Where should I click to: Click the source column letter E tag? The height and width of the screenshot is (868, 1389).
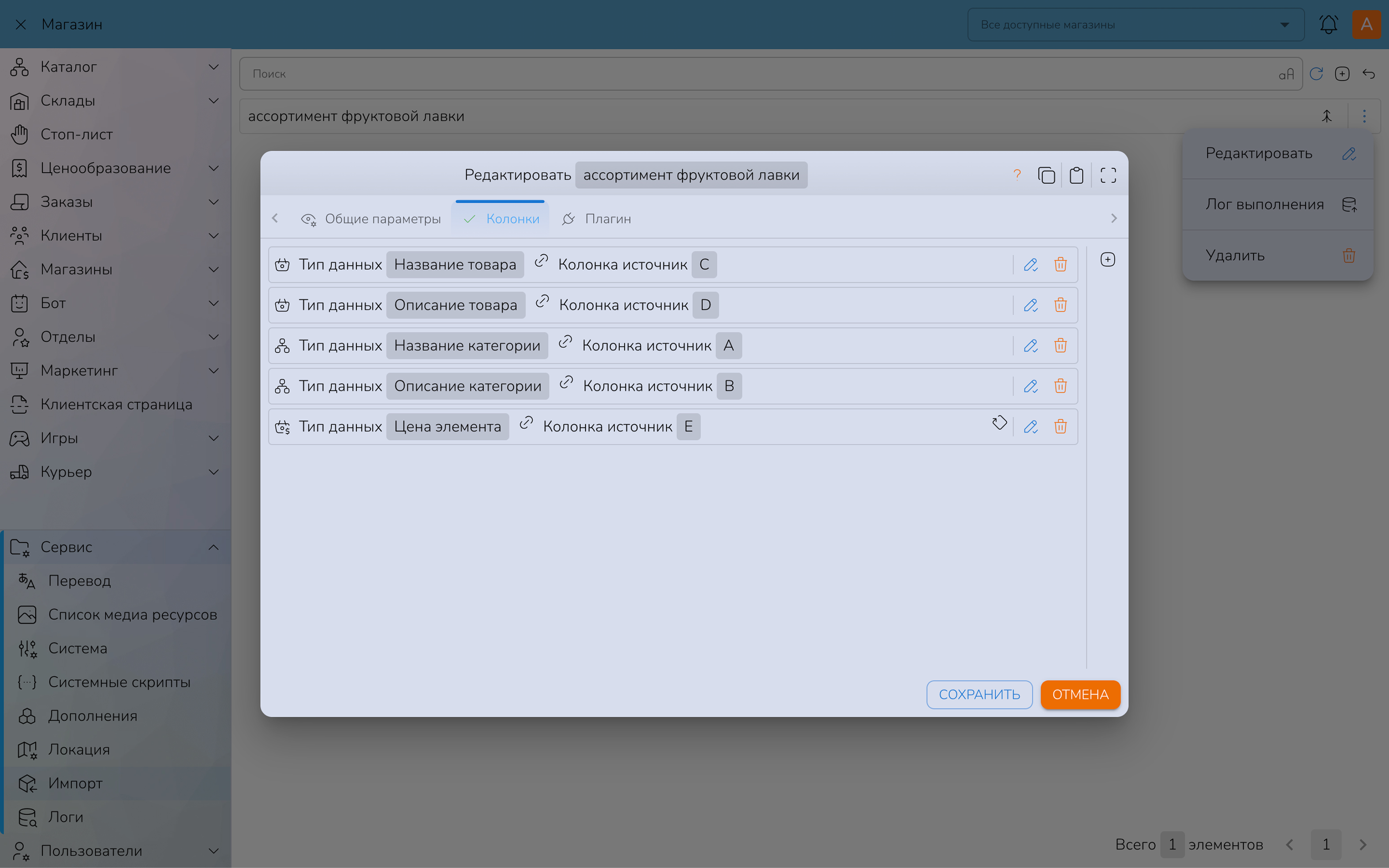[688, 427]
